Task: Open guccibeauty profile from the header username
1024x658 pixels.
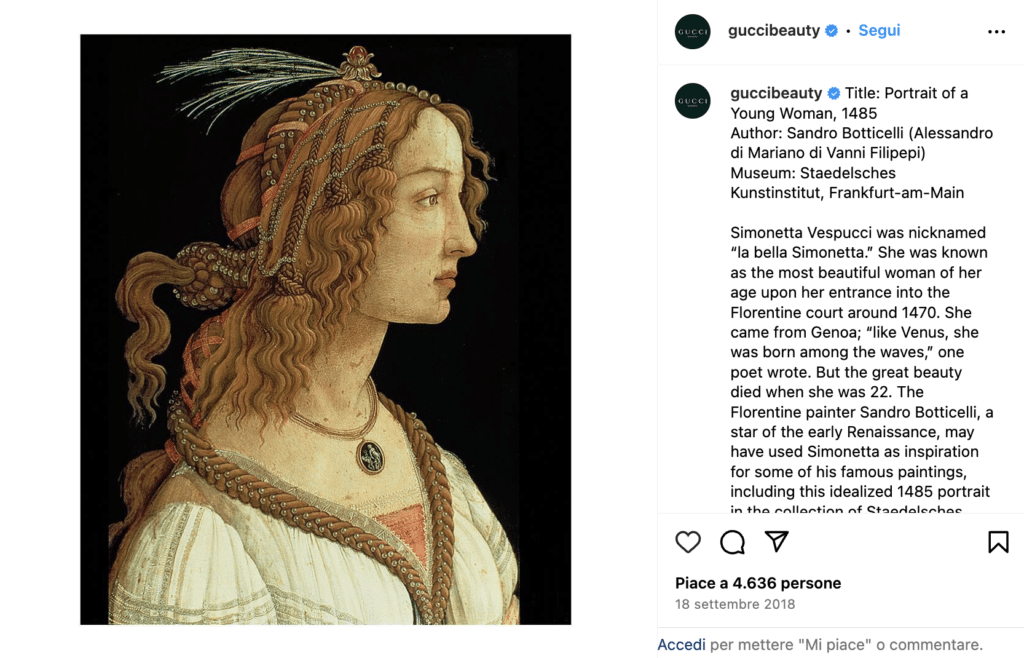Action: click(773, 31)
